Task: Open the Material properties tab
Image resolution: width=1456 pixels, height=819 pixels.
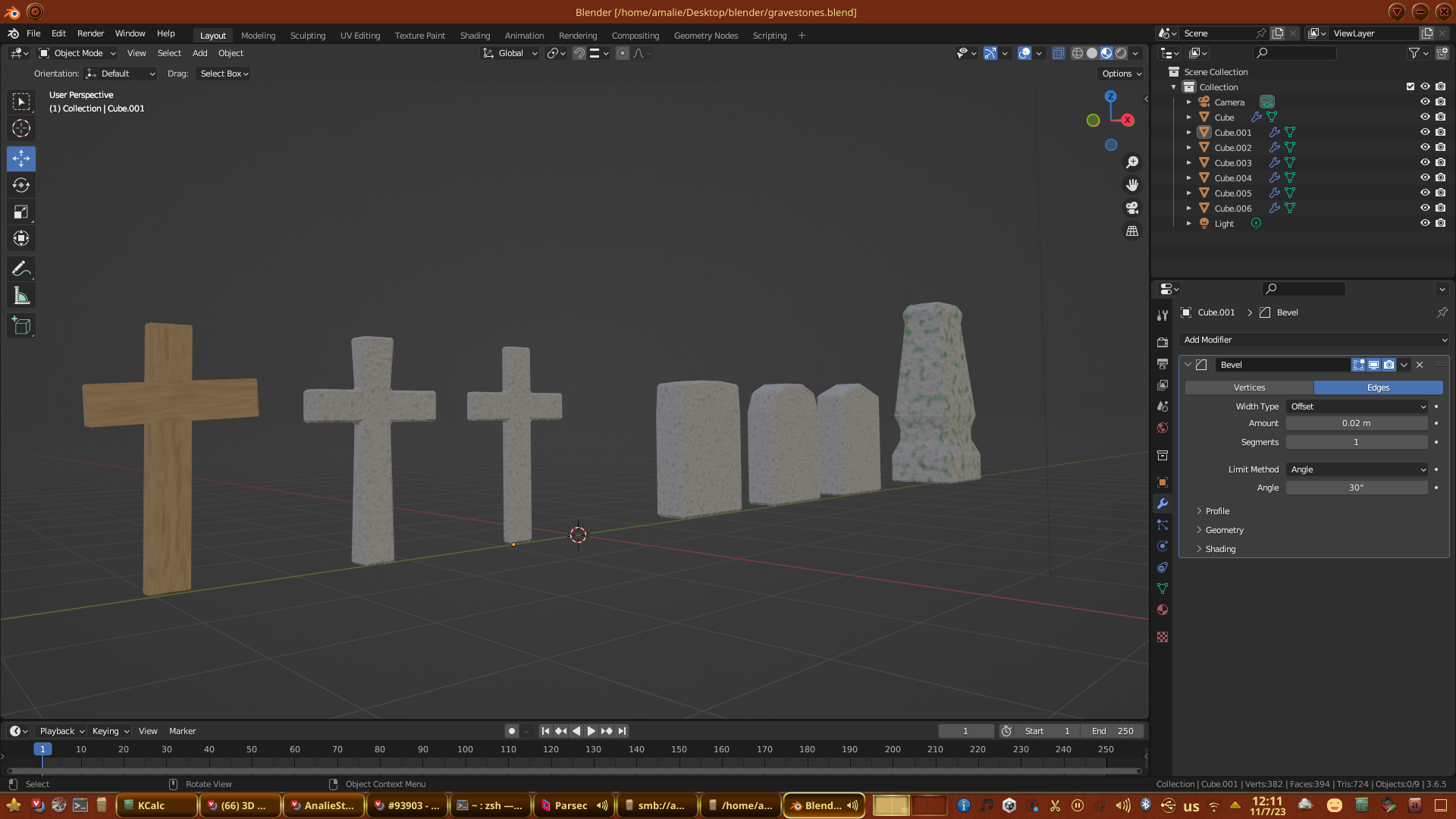Action: point(1163,610)
